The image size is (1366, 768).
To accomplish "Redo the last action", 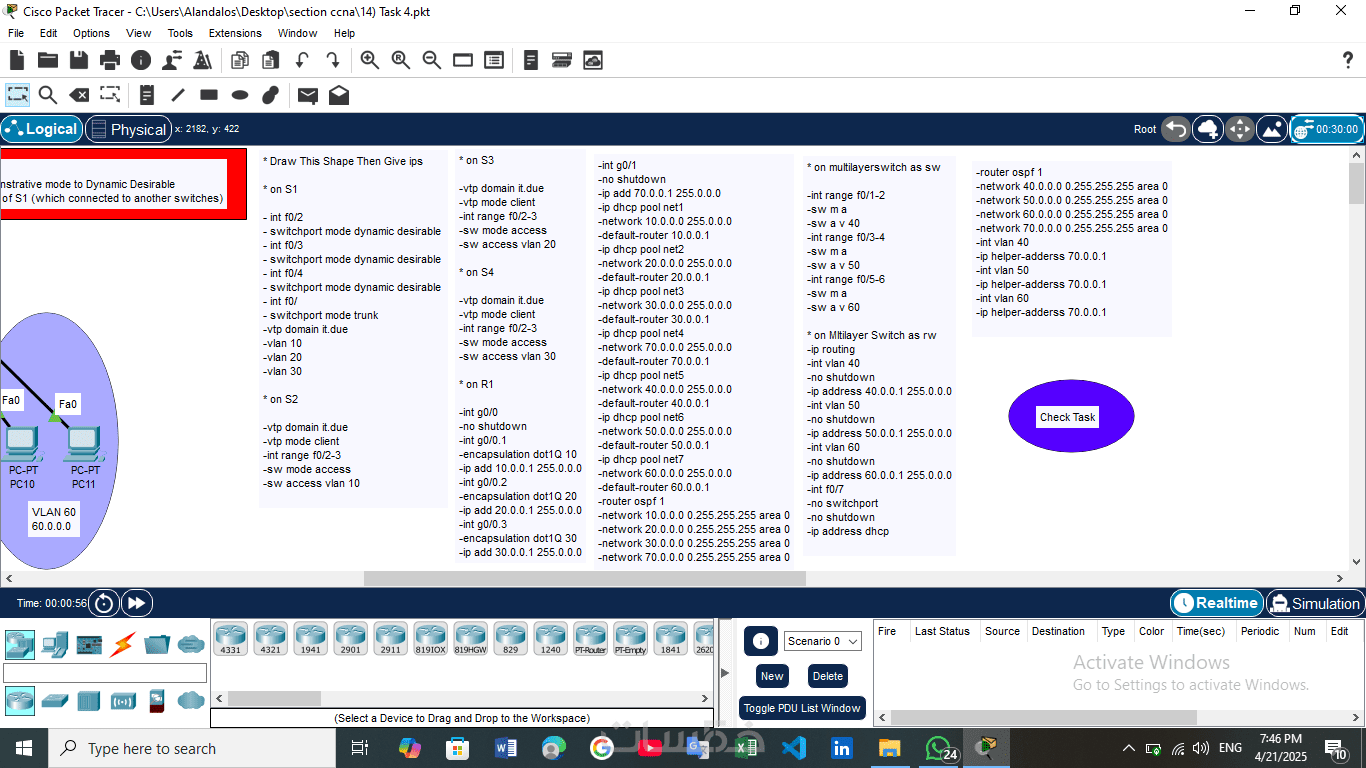I will tap(332, 60).
